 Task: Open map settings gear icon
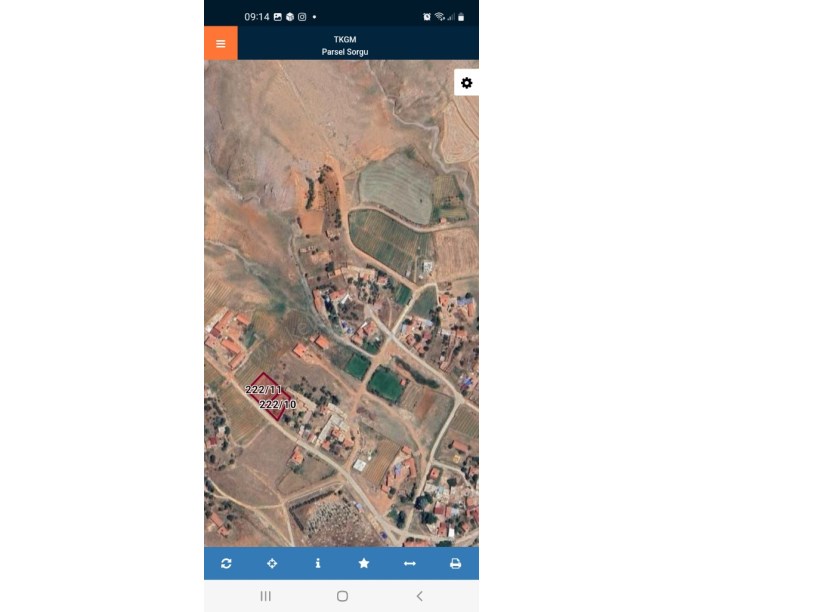click(466, 83)
